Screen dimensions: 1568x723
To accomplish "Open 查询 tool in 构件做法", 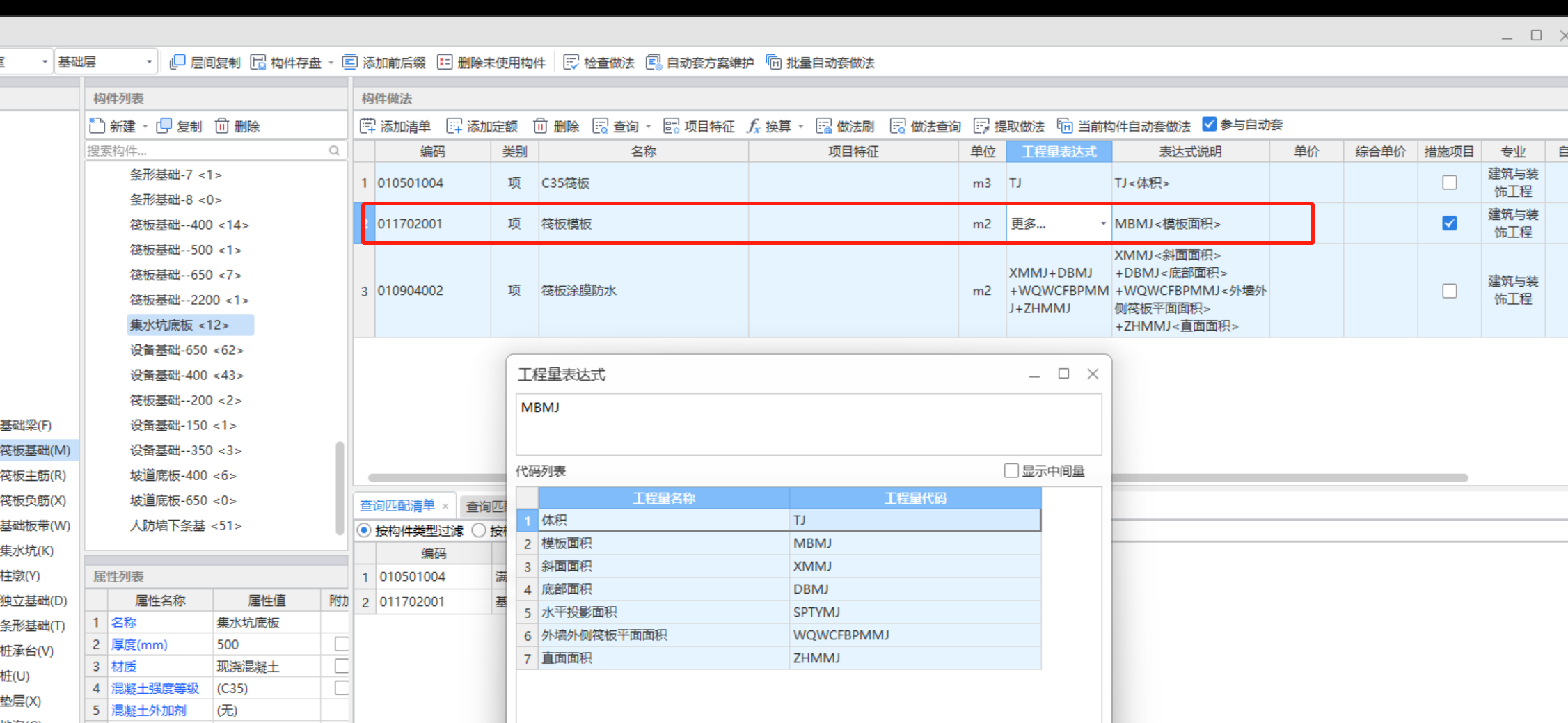I will [x=615, y=126].
